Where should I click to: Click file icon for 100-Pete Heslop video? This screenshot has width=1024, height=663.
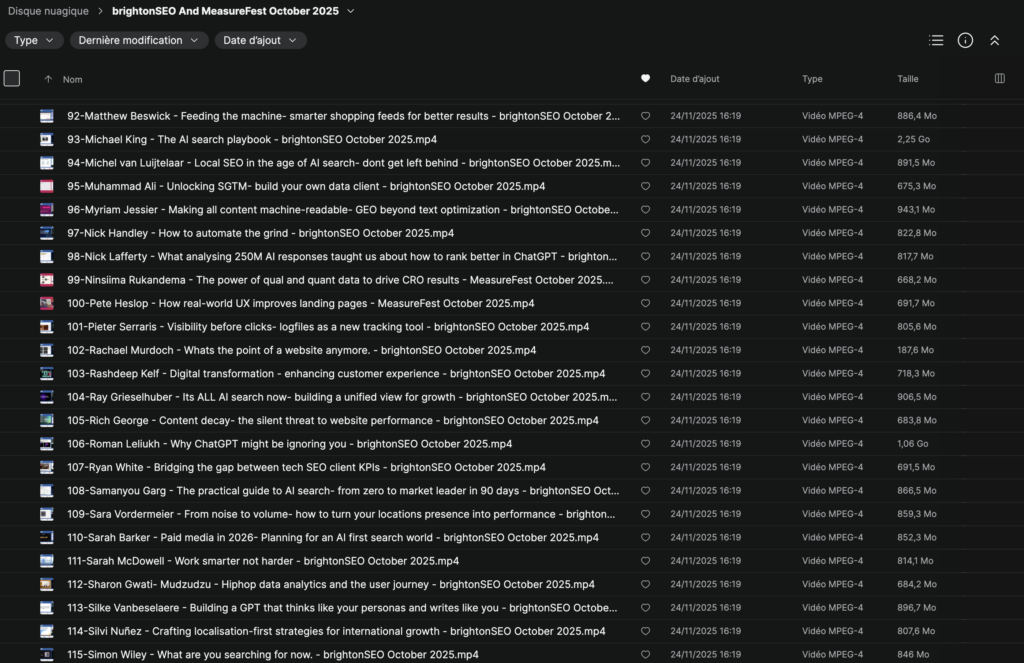(x=46, y=303)
